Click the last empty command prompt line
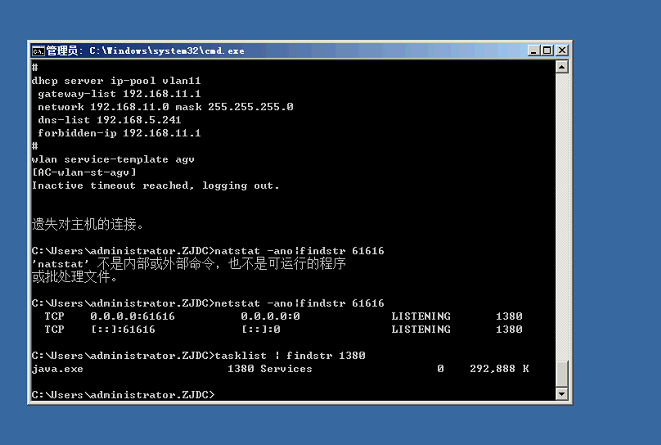Viewport: 661px width, 445px height. [123, 395]
